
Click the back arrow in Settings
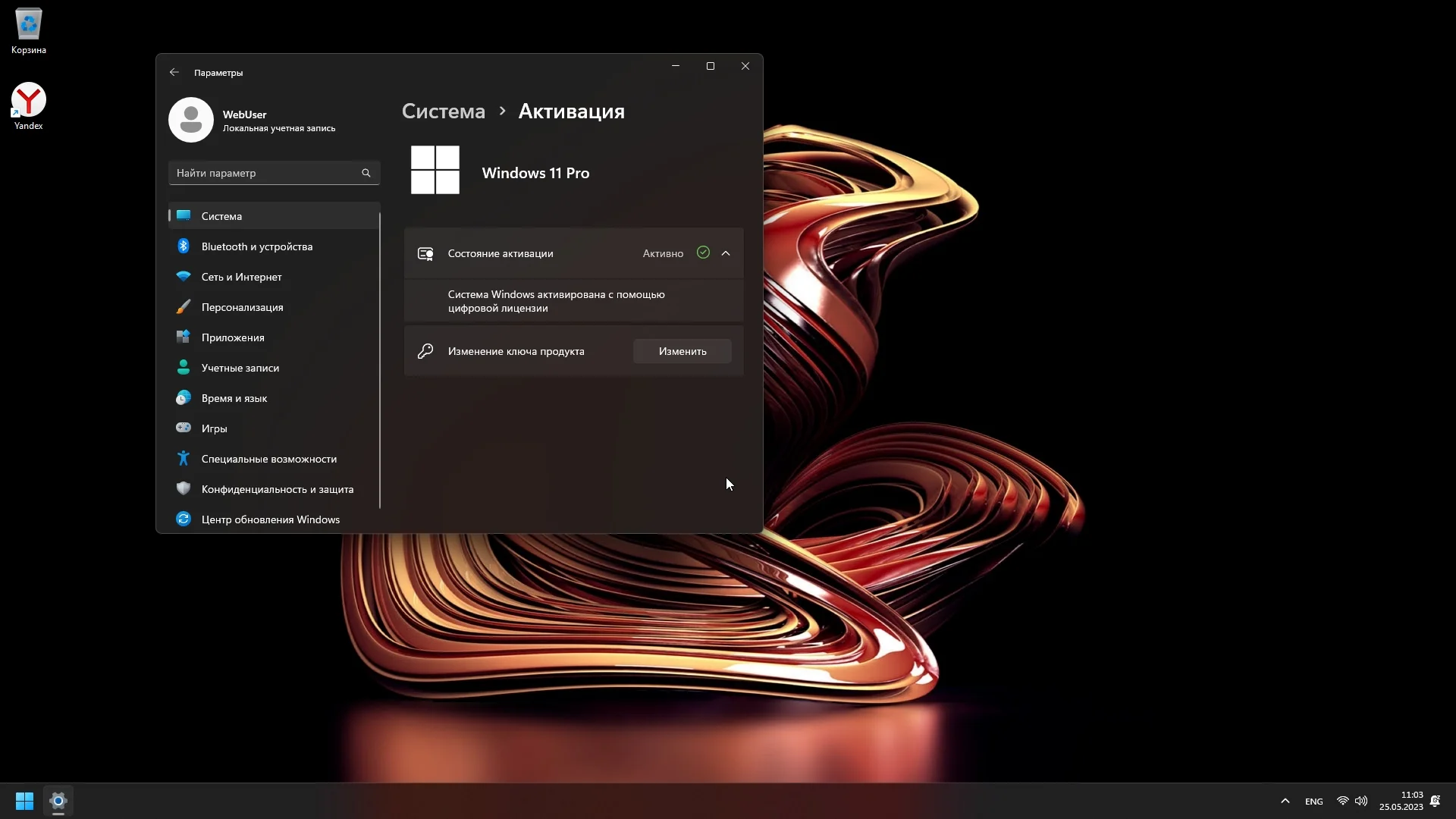click(174, 73)
